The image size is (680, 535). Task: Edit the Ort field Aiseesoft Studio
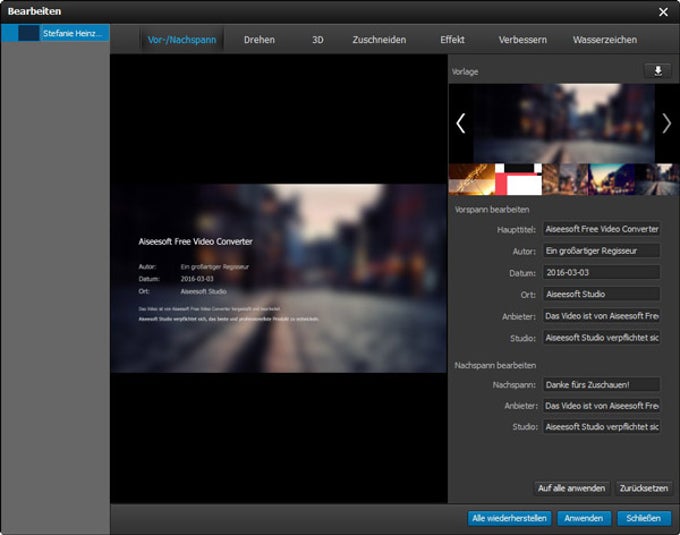point(602,294)
